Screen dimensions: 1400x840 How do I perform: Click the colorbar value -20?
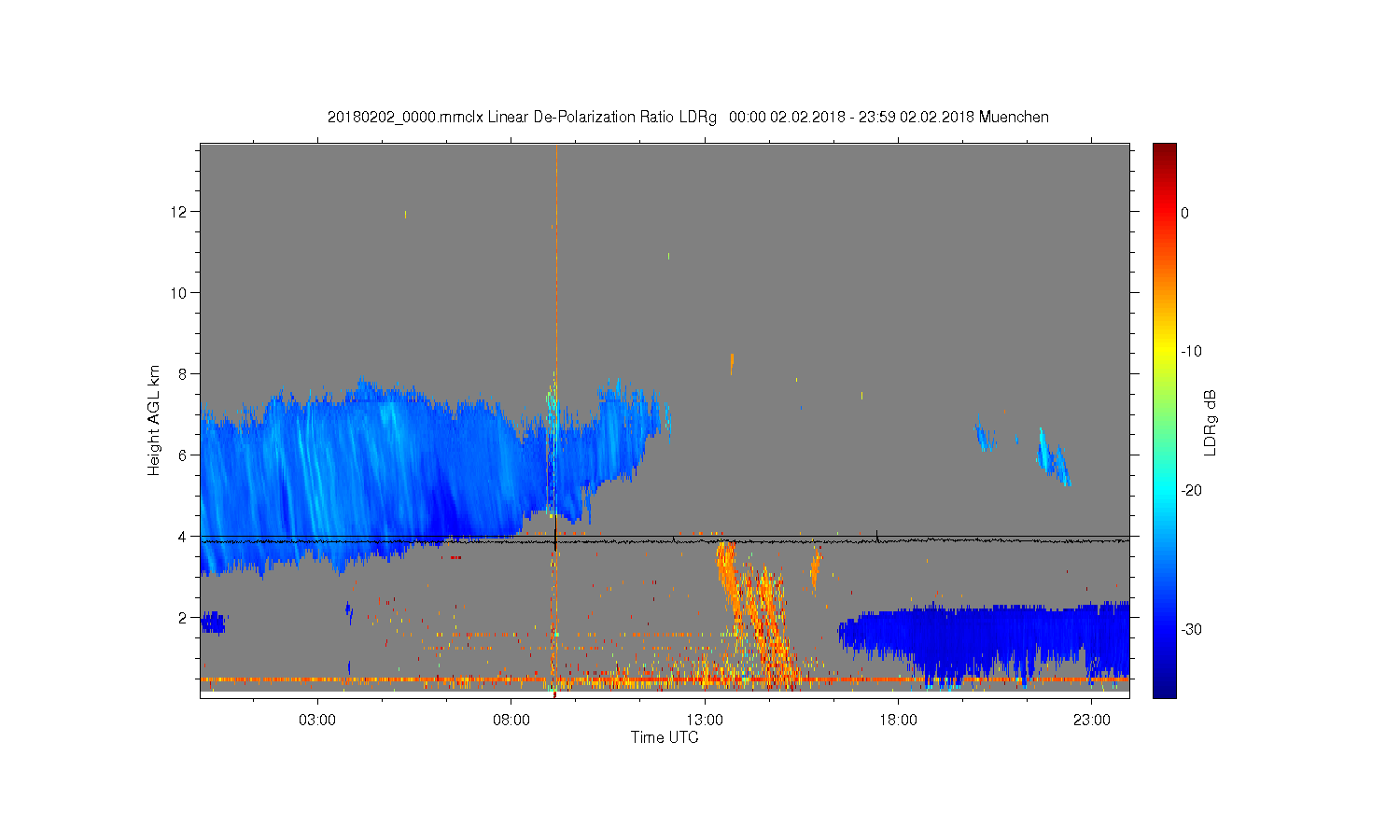coord(1191,491)
